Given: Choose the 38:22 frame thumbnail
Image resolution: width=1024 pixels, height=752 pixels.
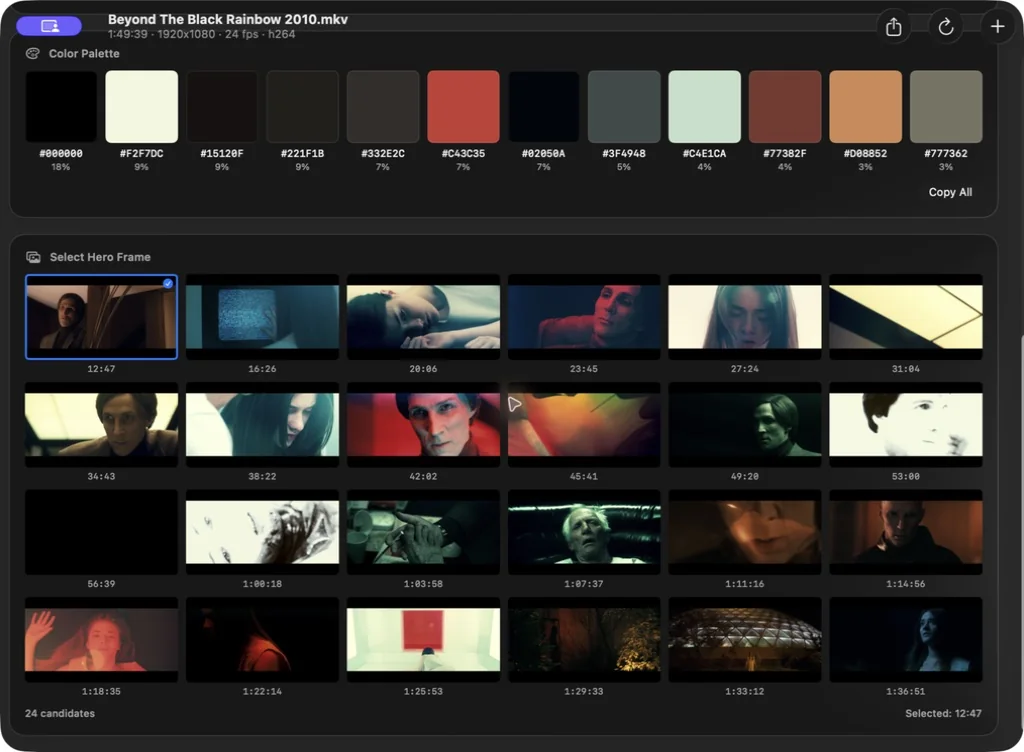Looking at the screenshot, I should pyautogui.click(x=262, y=424).
